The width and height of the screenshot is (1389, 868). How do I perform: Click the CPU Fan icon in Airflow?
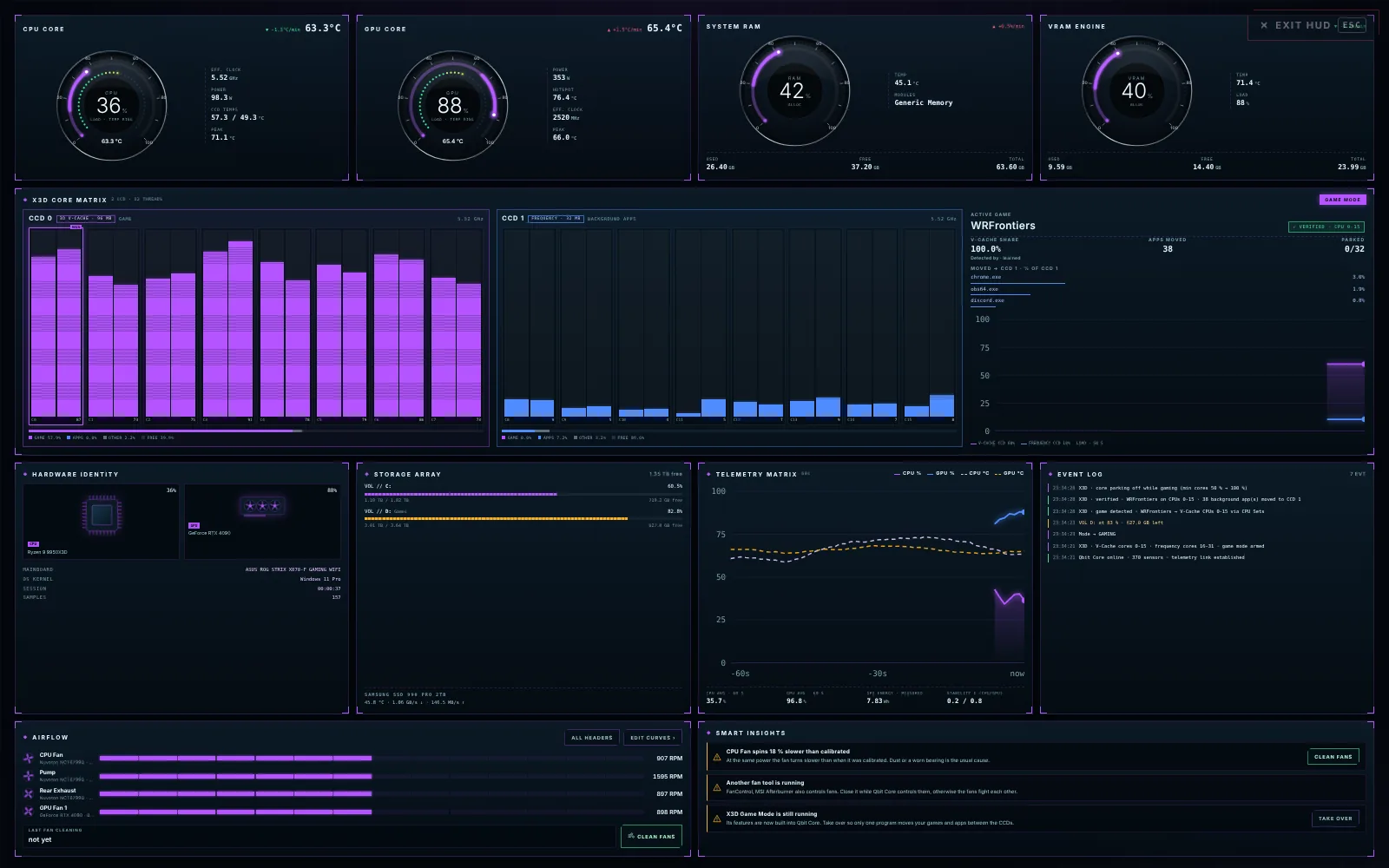(x=29, y=758)
